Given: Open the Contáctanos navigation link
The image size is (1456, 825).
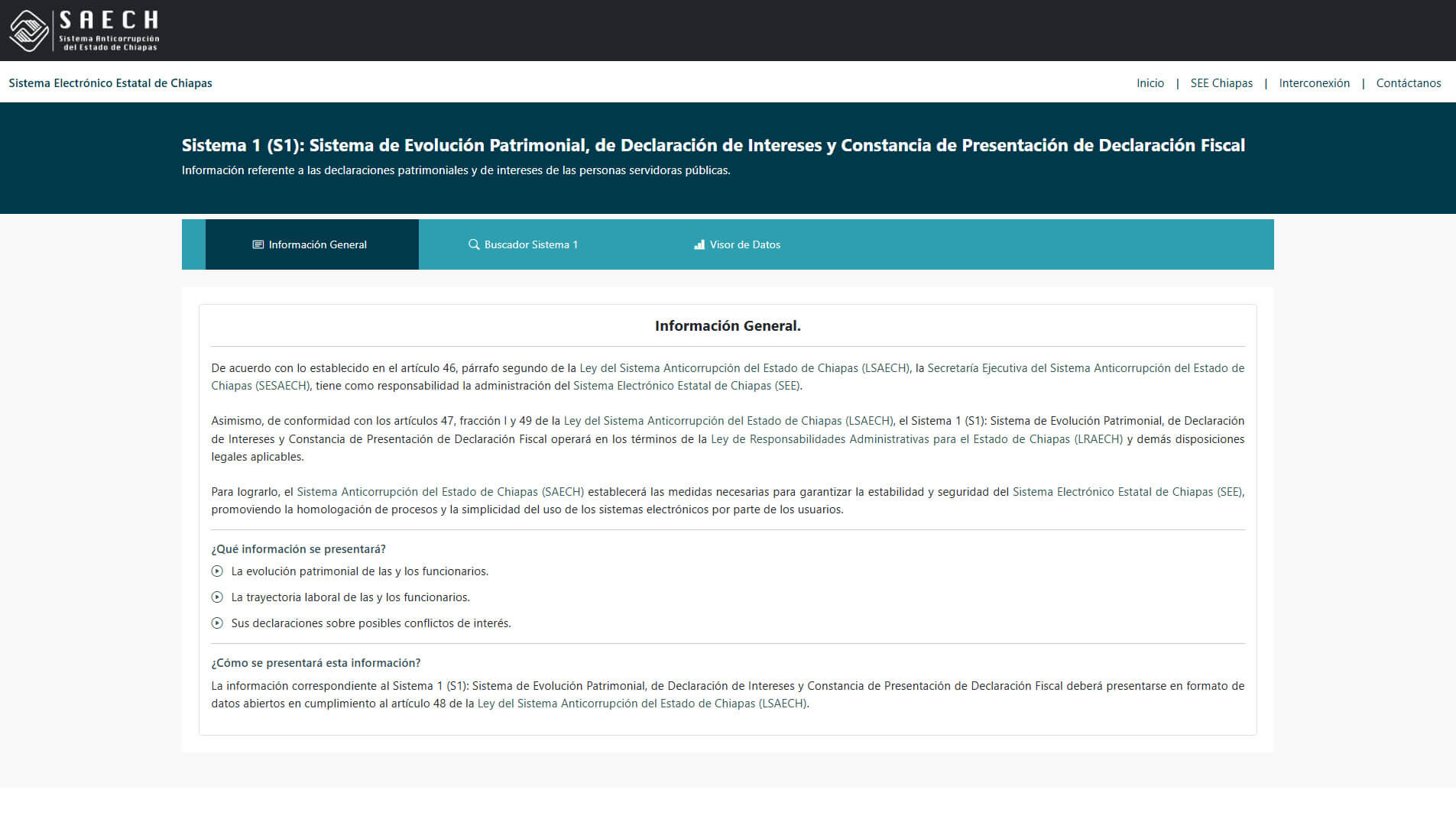Looking at the screenshot, I should pos(1409,83).
